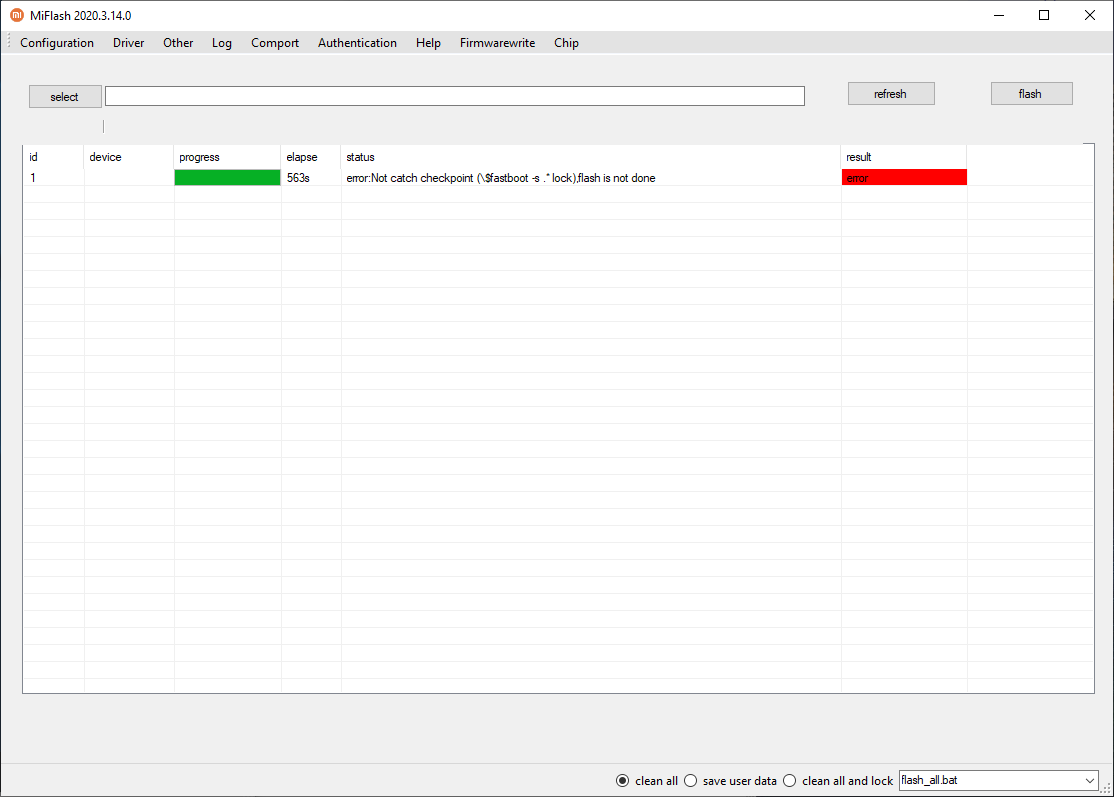Open the Configuration menu
This screenshot has height=797, width=1114.
click(x=57, y=43)
